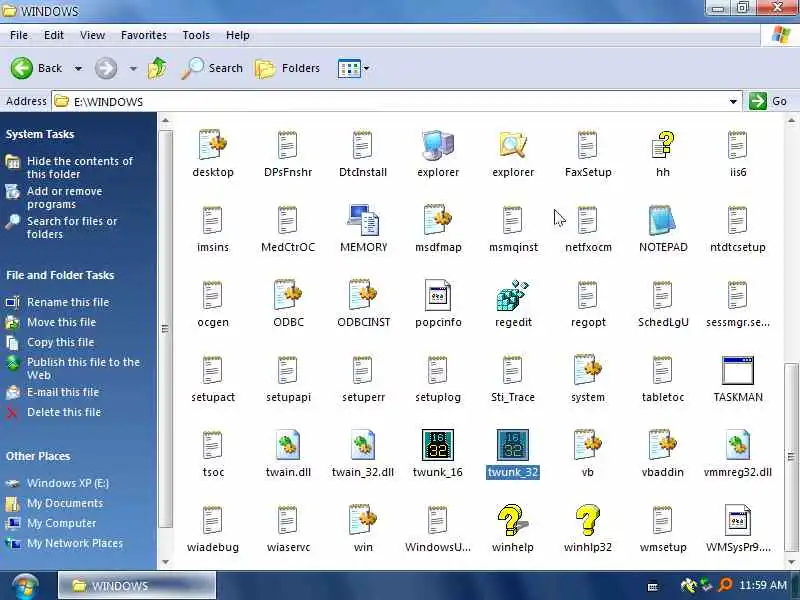The image size is (800, 600).
Task: Select the vbaddin file icon
Action: (662, 445)
